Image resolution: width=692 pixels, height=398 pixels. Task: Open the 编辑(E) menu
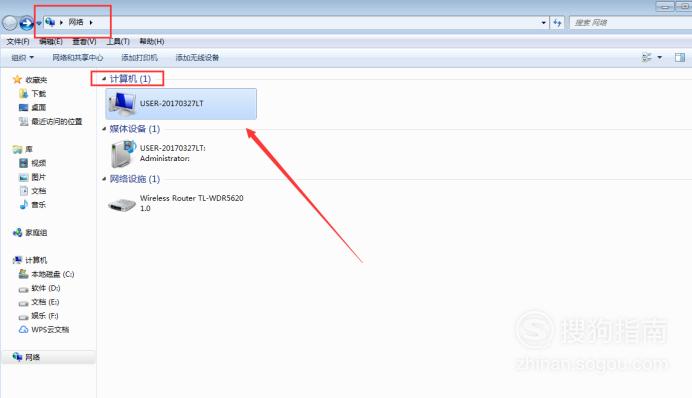[51, 41]
